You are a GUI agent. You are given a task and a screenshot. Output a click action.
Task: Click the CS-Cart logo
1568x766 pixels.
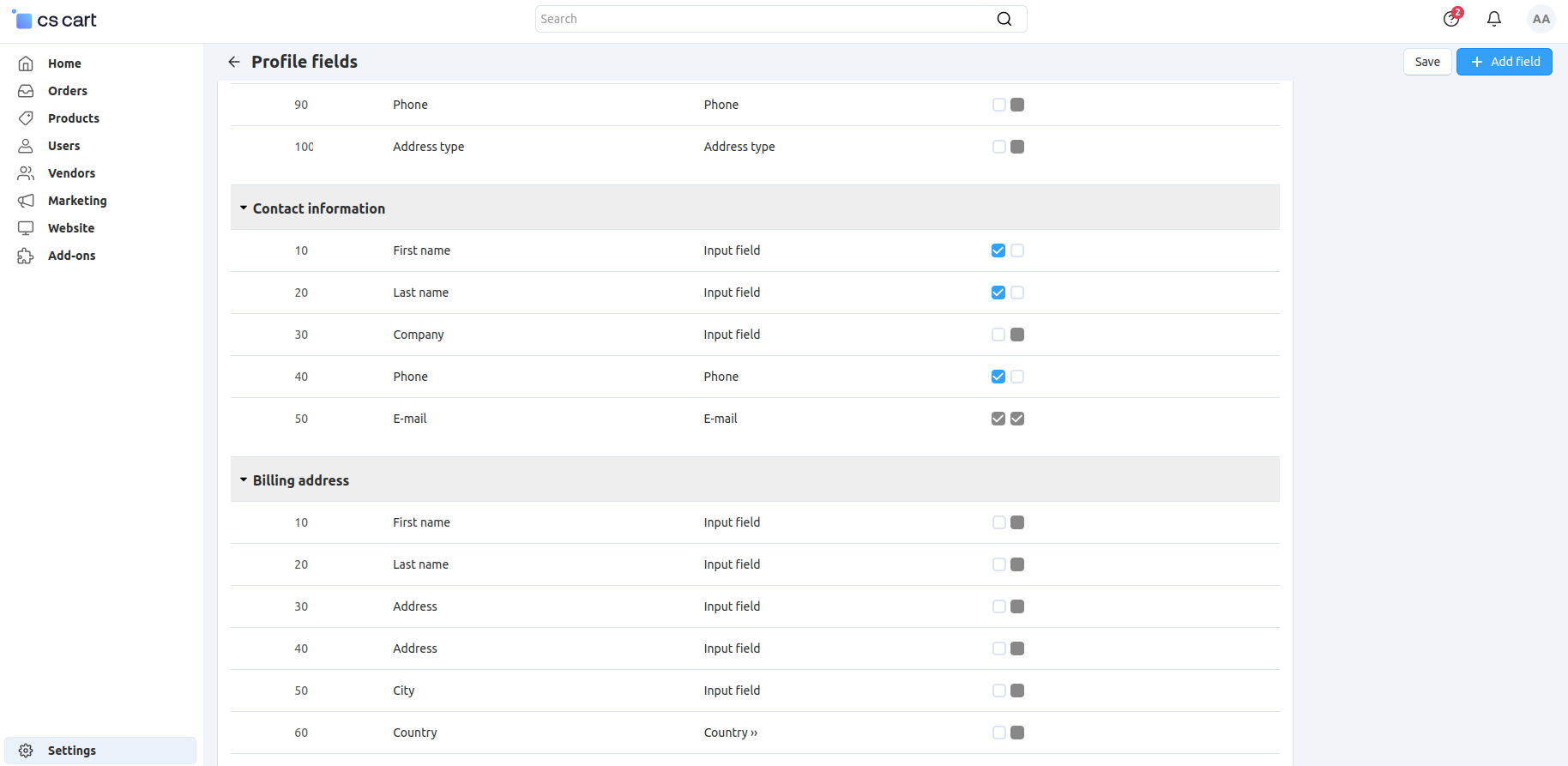point(54,19)
